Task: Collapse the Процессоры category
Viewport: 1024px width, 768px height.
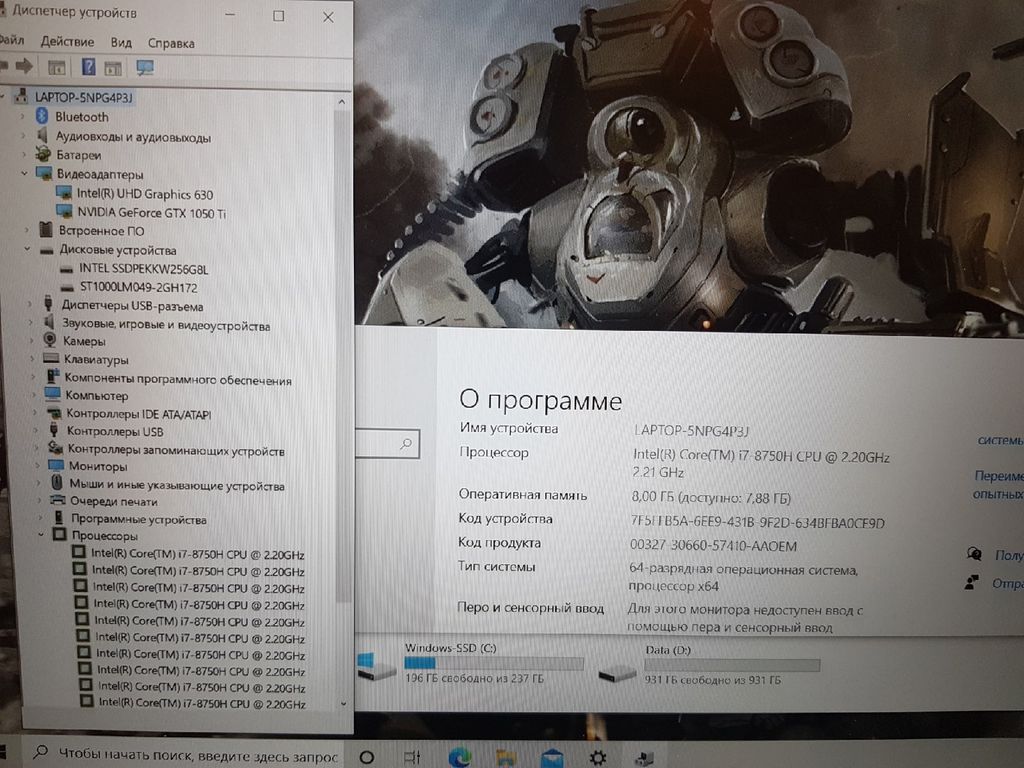Action: coord(41,535)
